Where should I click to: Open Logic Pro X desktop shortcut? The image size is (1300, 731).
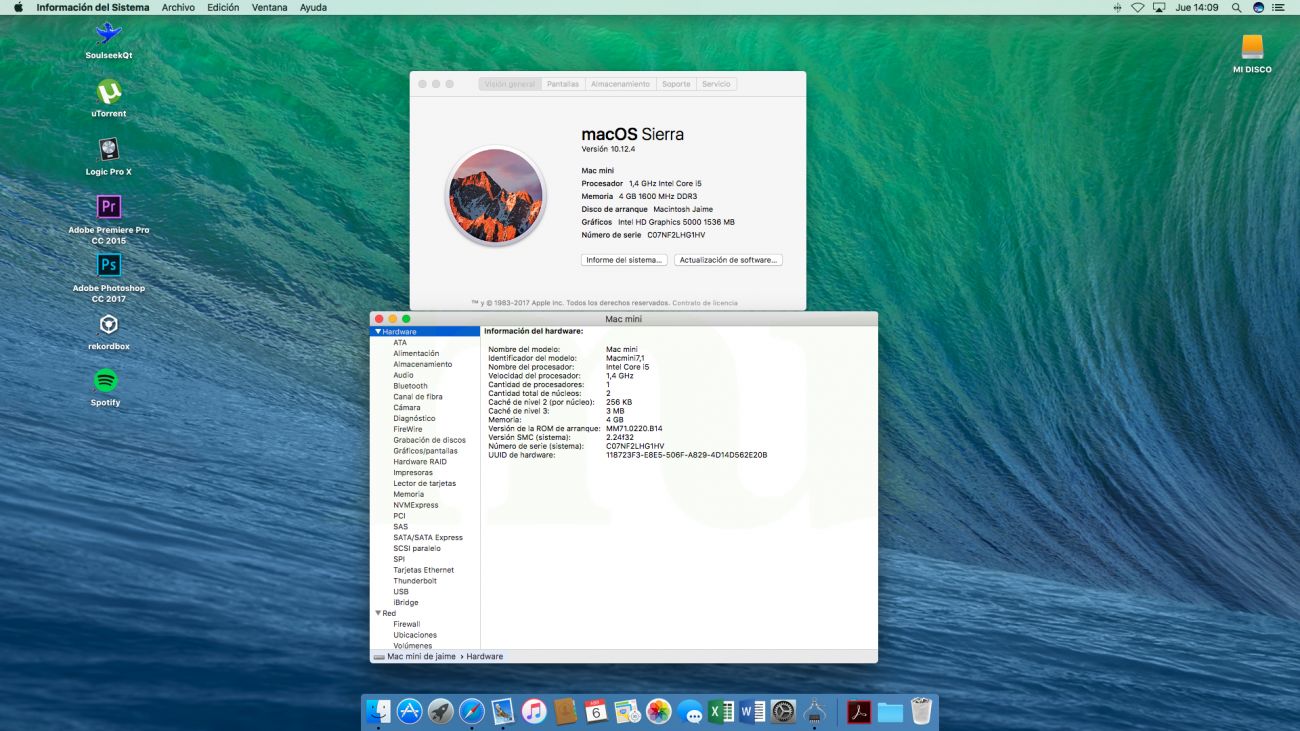coord(108,150)
